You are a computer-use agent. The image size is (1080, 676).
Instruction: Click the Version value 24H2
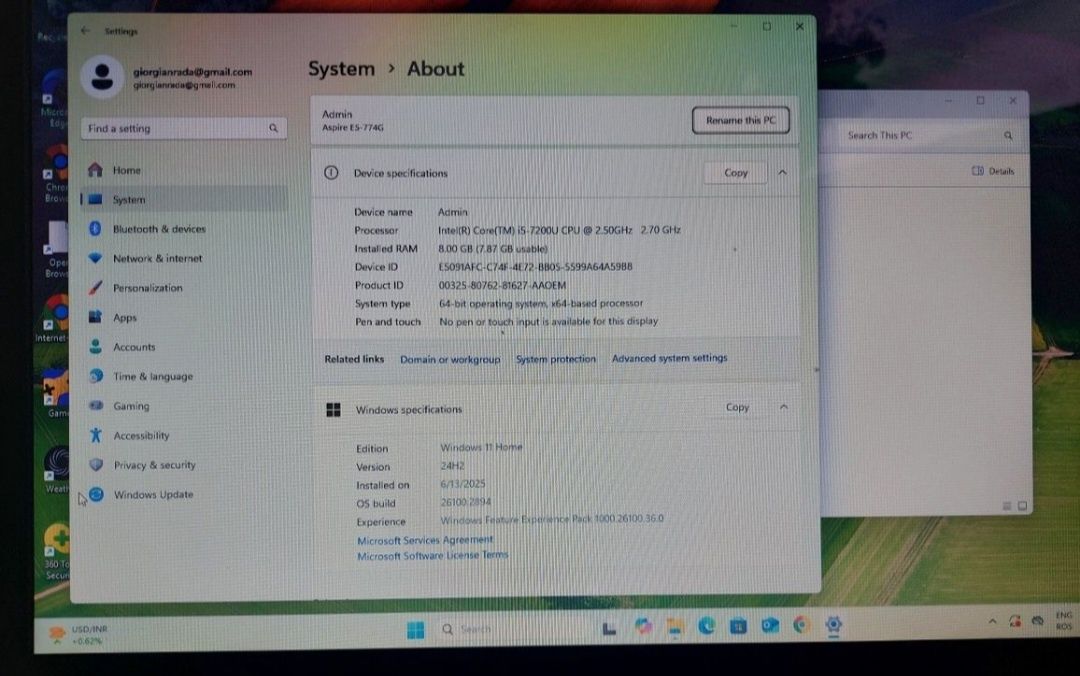click(453, 466)
